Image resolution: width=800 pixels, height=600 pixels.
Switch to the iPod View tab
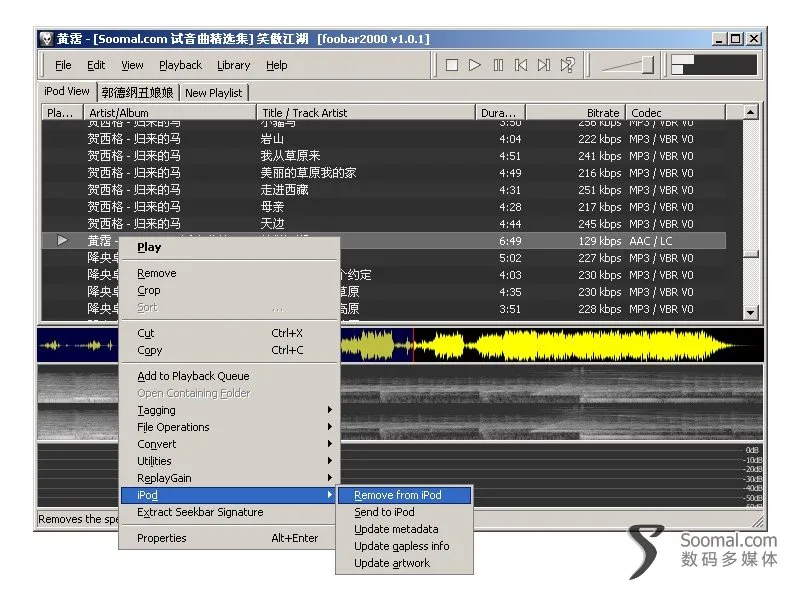click(67, 91)
